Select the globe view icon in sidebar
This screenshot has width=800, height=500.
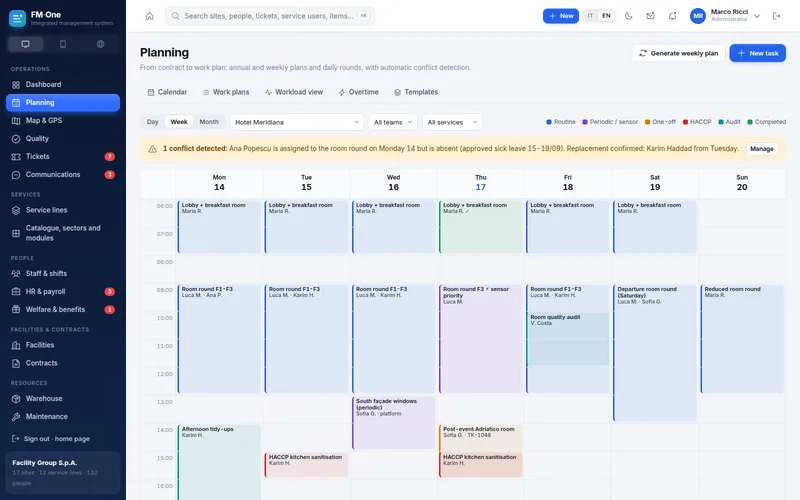[101, 44]
